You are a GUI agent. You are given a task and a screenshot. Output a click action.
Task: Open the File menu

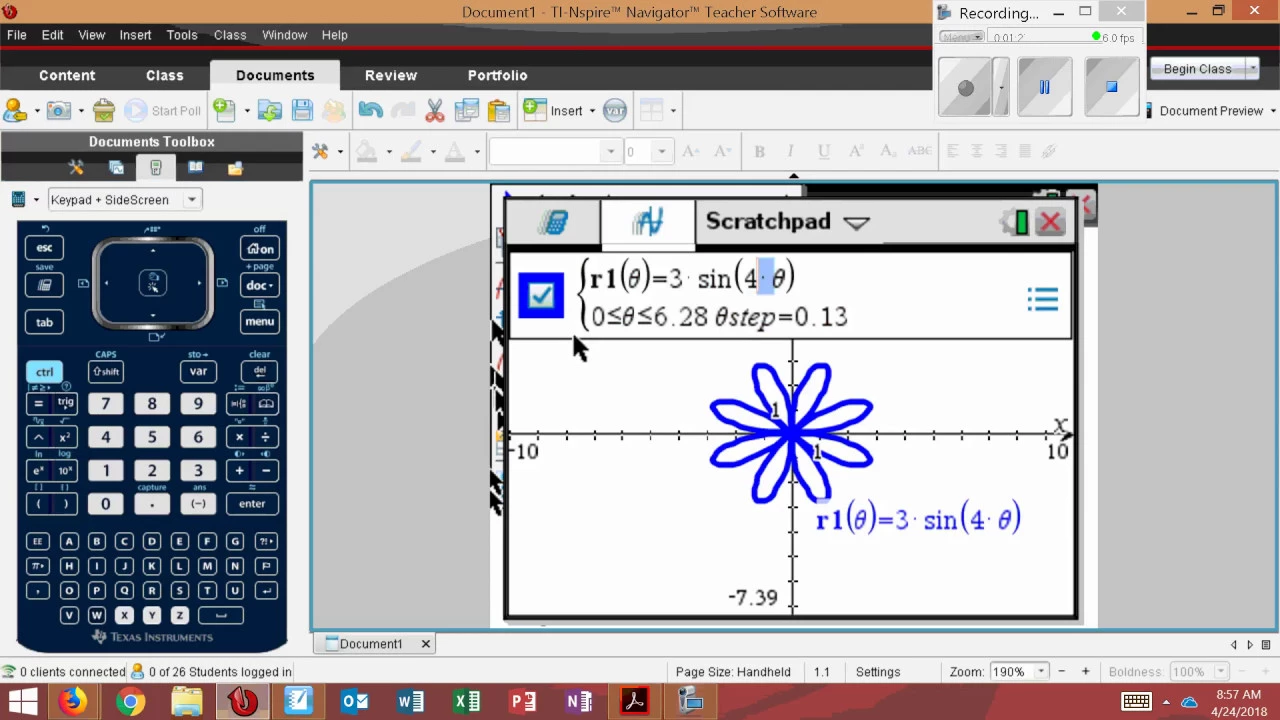point(16,35)
